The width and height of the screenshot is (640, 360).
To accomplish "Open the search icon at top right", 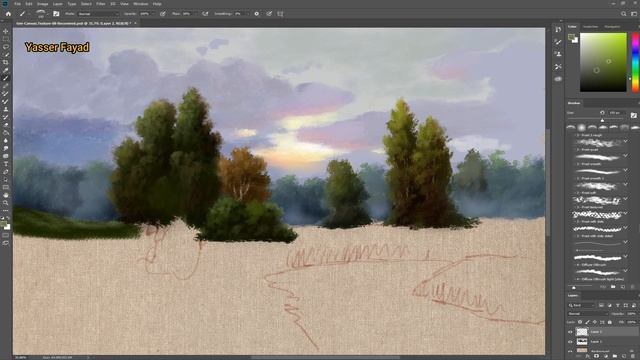I will (624, 13).
